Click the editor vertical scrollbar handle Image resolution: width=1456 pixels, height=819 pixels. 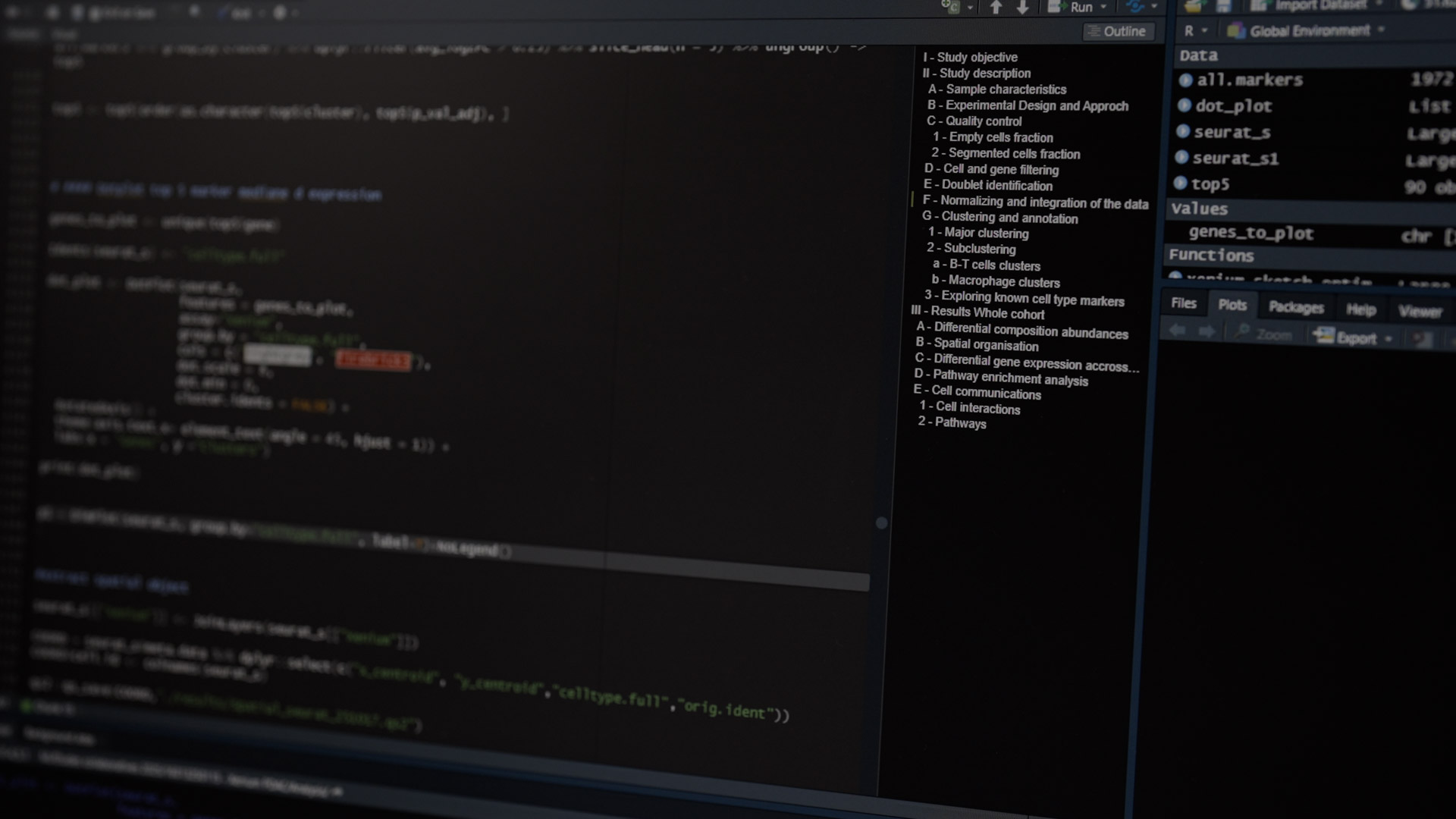click(881, 522)
